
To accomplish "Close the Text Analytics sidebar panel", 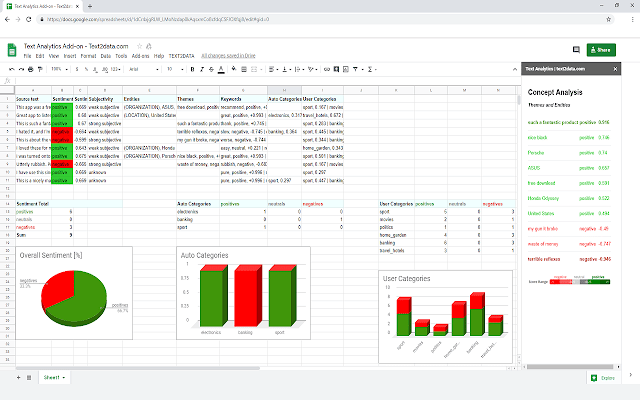I will [x=616, y=68].
